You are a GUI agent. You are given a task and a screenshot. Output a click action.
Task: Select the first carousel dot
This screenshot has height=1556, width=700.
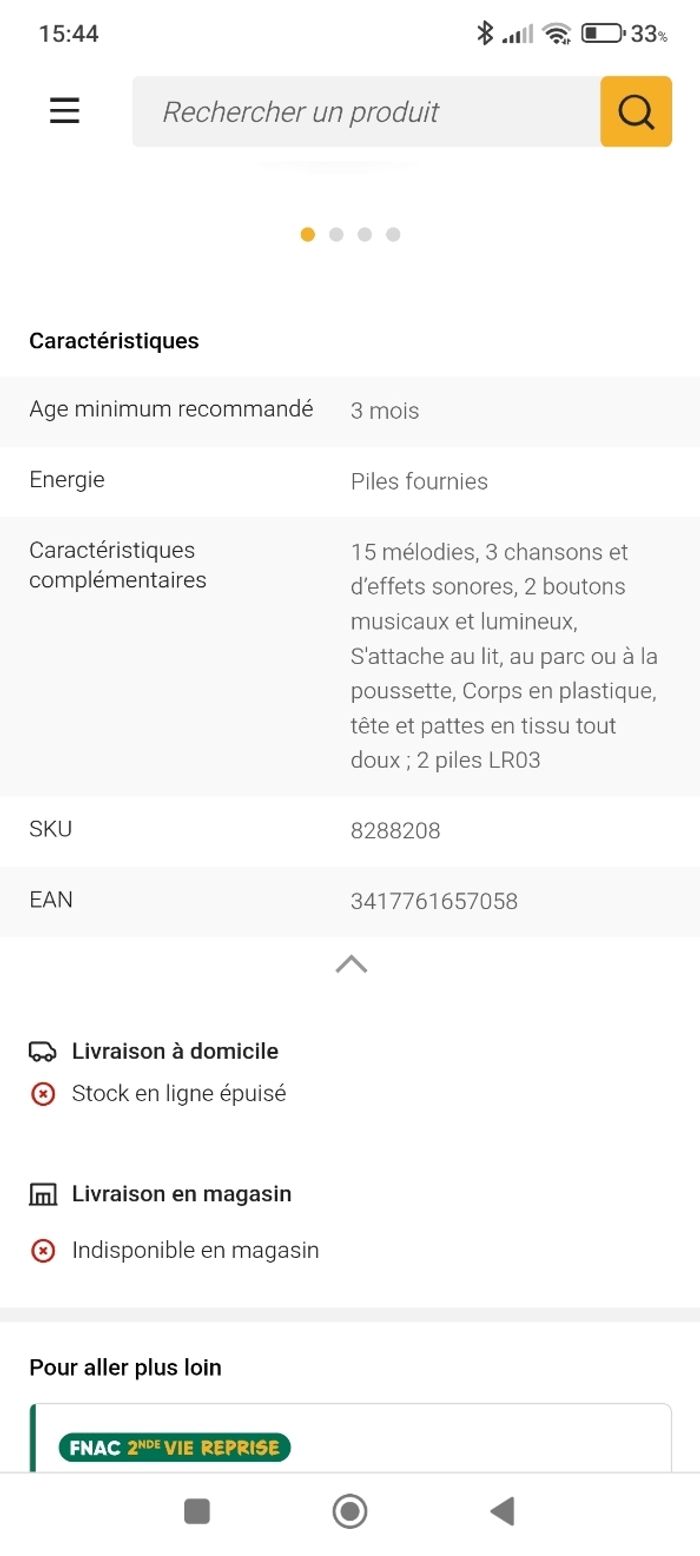(307, 234)
